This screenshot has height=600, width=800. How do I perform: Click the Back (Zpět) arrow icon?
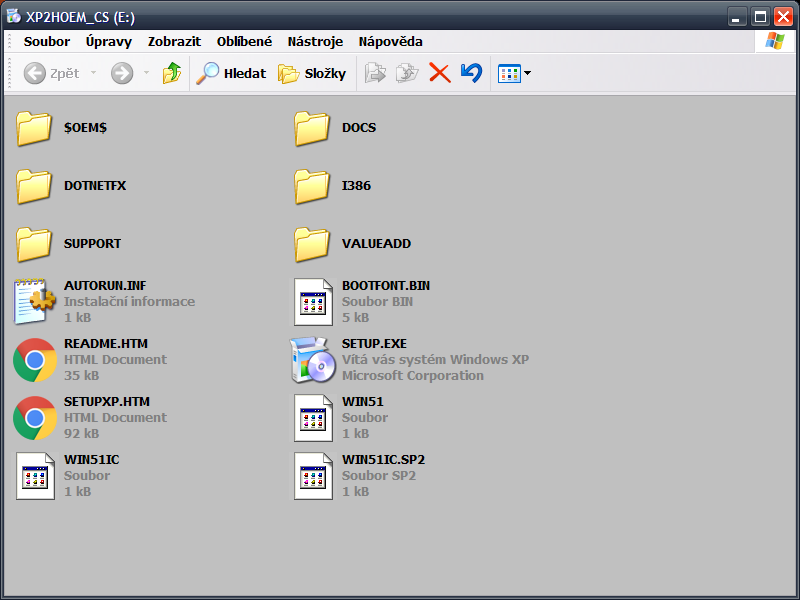(35, 73)
